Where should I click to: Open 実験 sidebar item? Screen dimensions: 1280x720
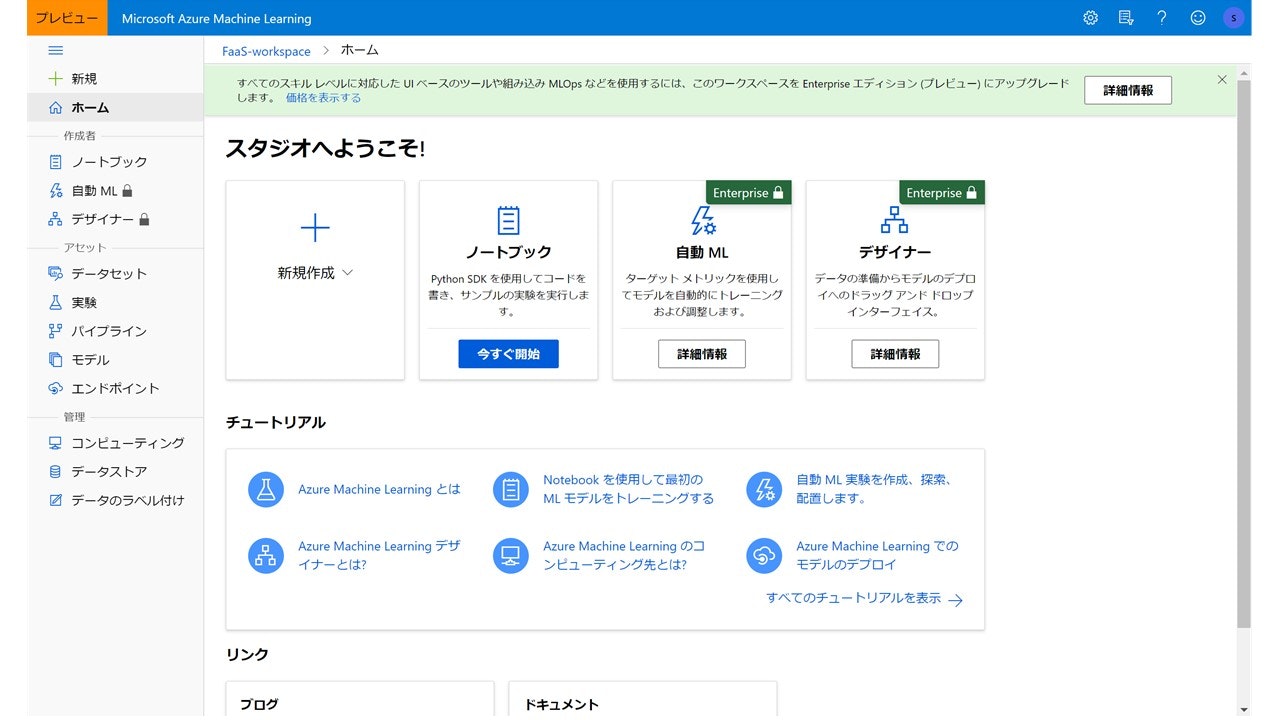115,302
